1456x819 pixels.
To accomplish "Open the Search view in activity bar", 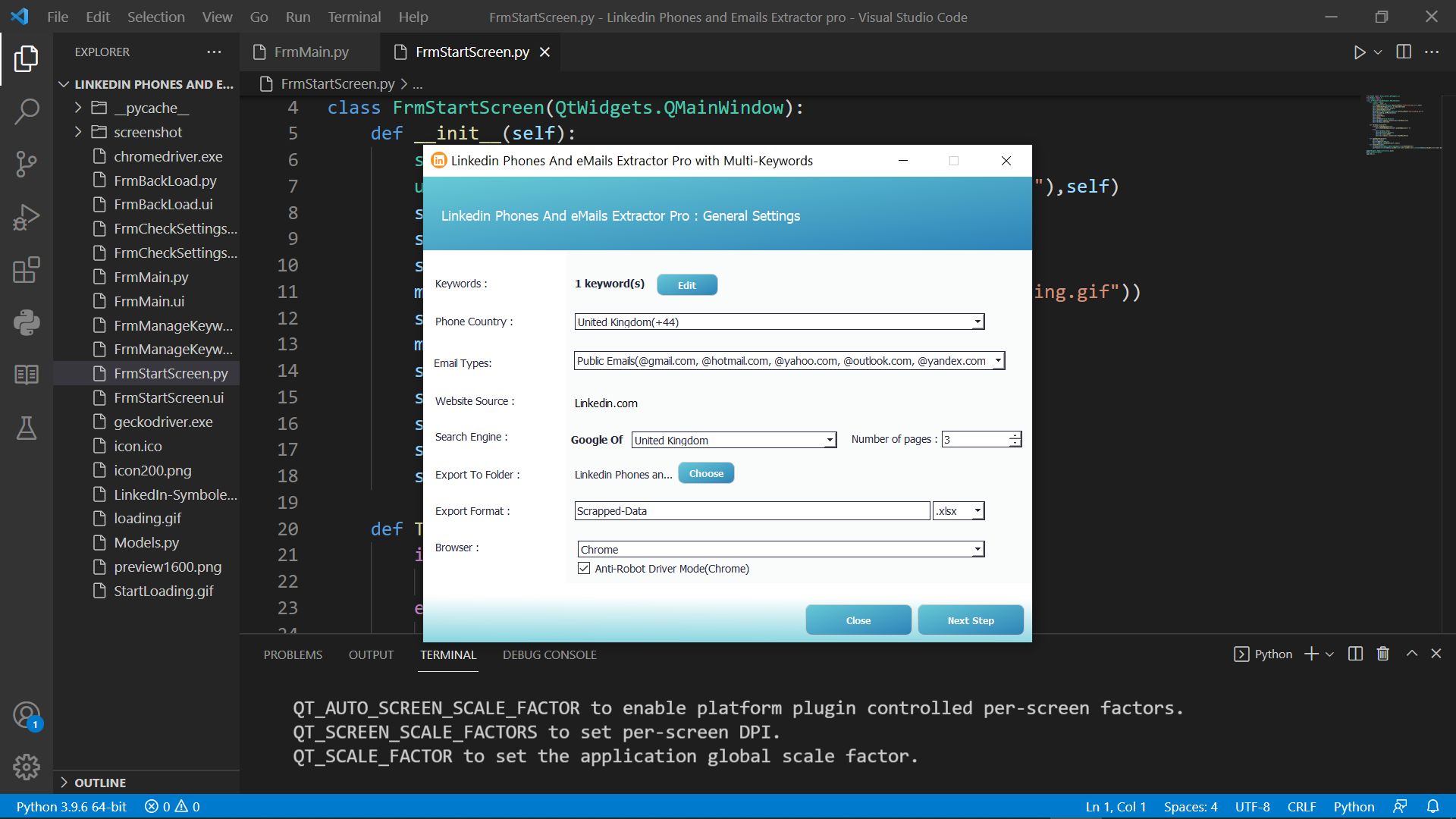I will [27, 111].
